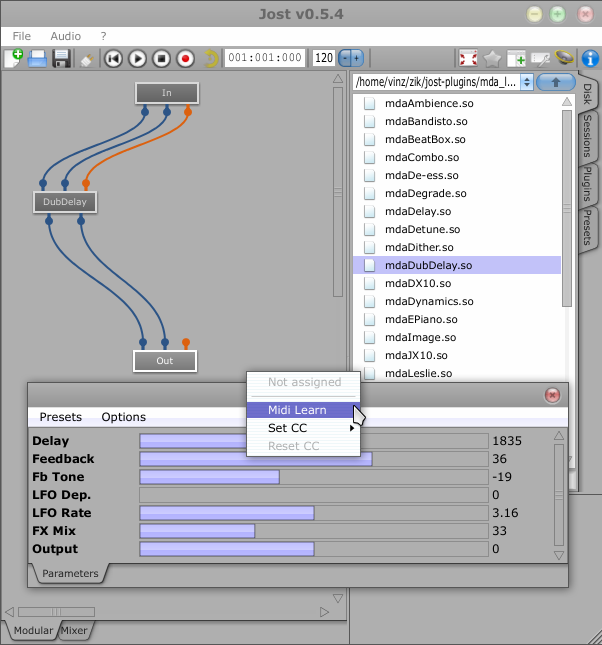Select mdaDynamics.so in the file list
Image resolution: width=602 pixels, height=645 pixels.
457,302
